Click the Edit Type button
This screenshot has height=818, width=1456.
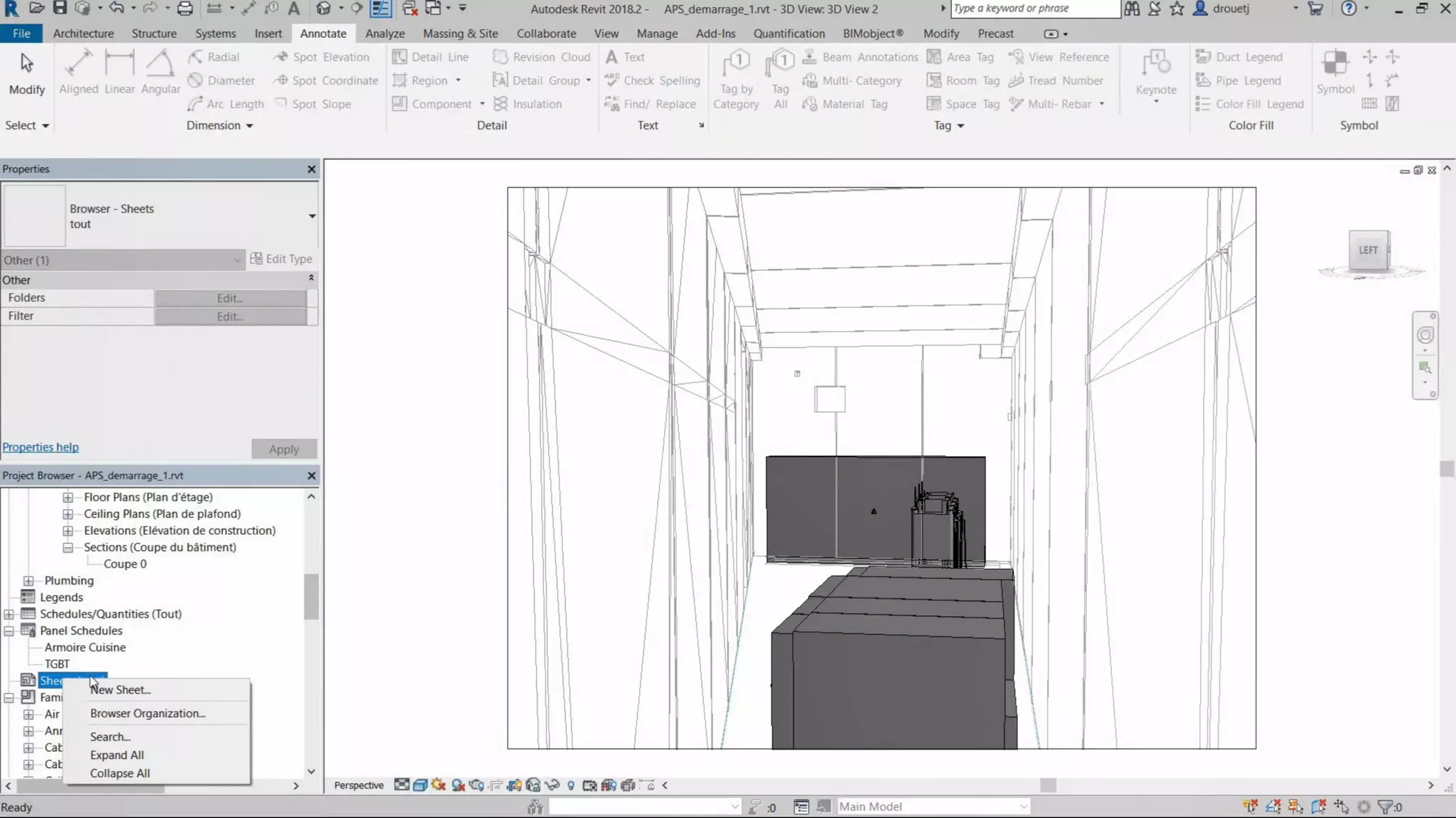coord(282,259)
